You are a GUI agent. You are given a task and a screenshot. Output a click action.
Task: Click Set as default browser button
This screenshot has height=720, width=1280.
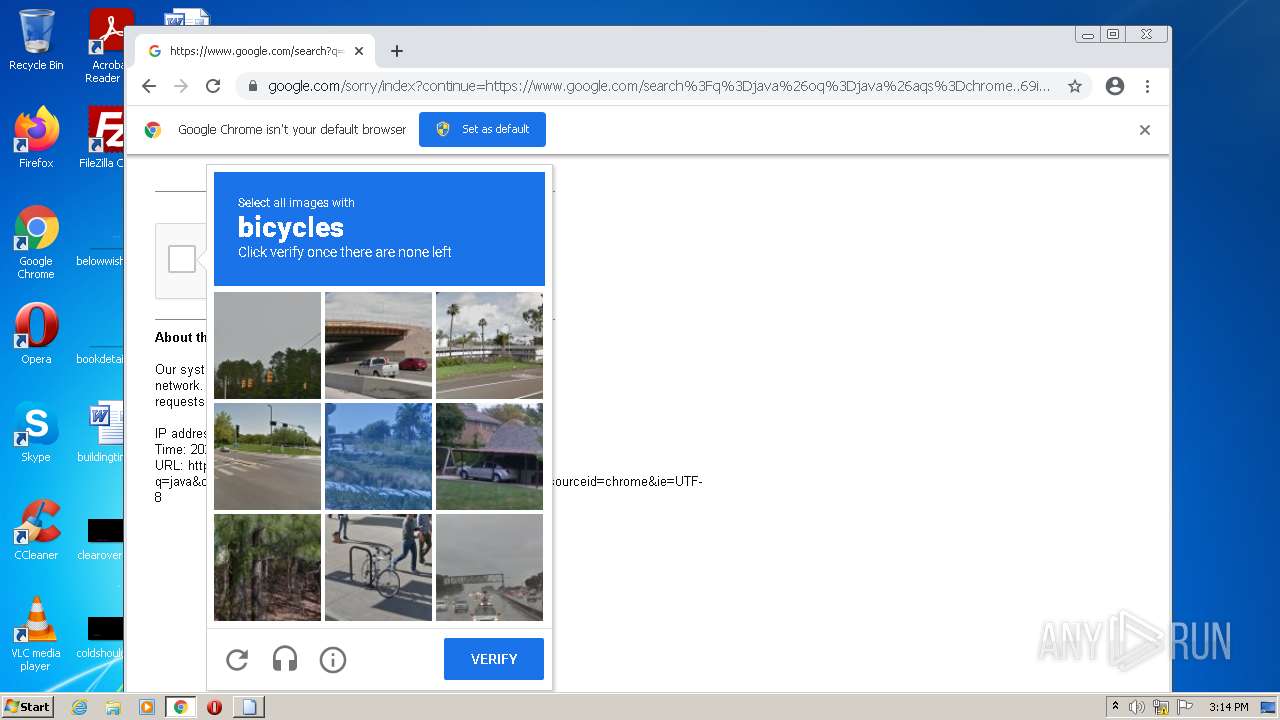coord(482,129)
